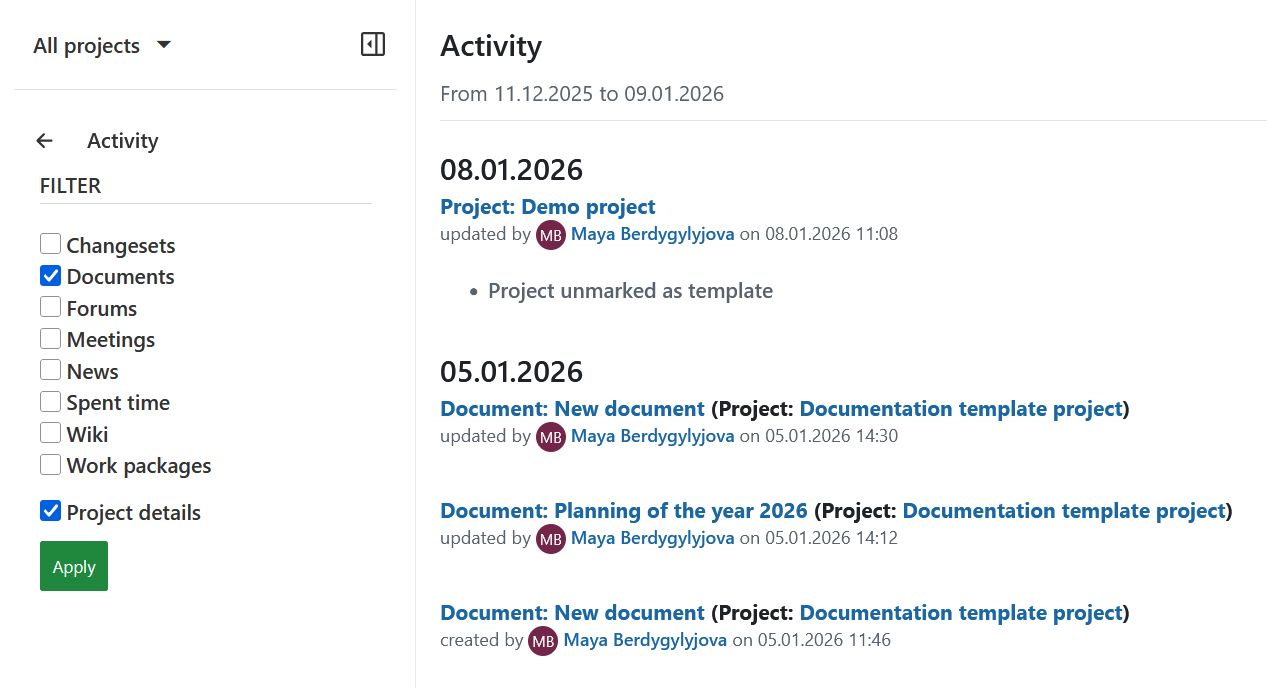Click Maya Berdygylyjova's name on 08.01 entry

[x=652, y=234]
